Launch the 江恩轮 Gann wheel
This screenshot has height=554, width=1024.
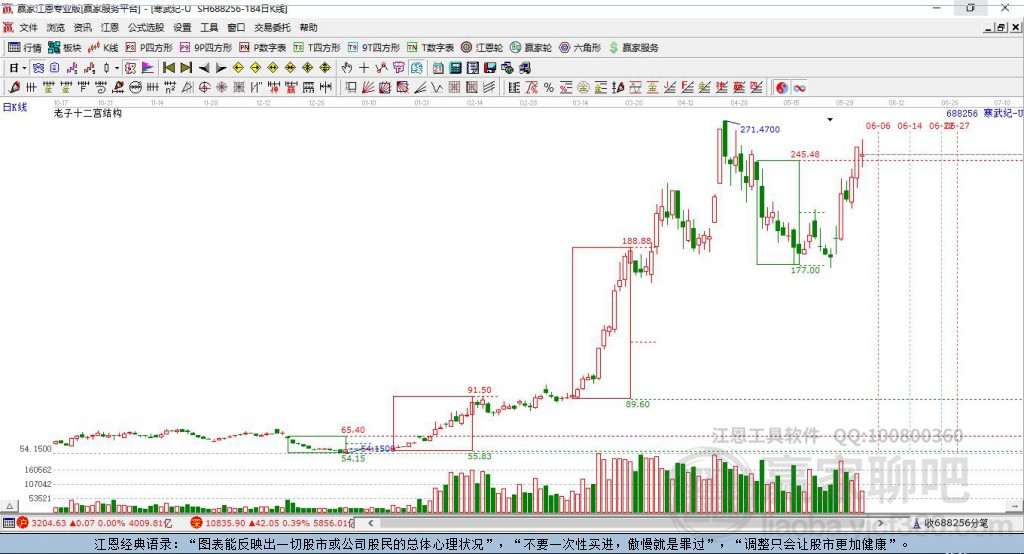tap(482, 48)
